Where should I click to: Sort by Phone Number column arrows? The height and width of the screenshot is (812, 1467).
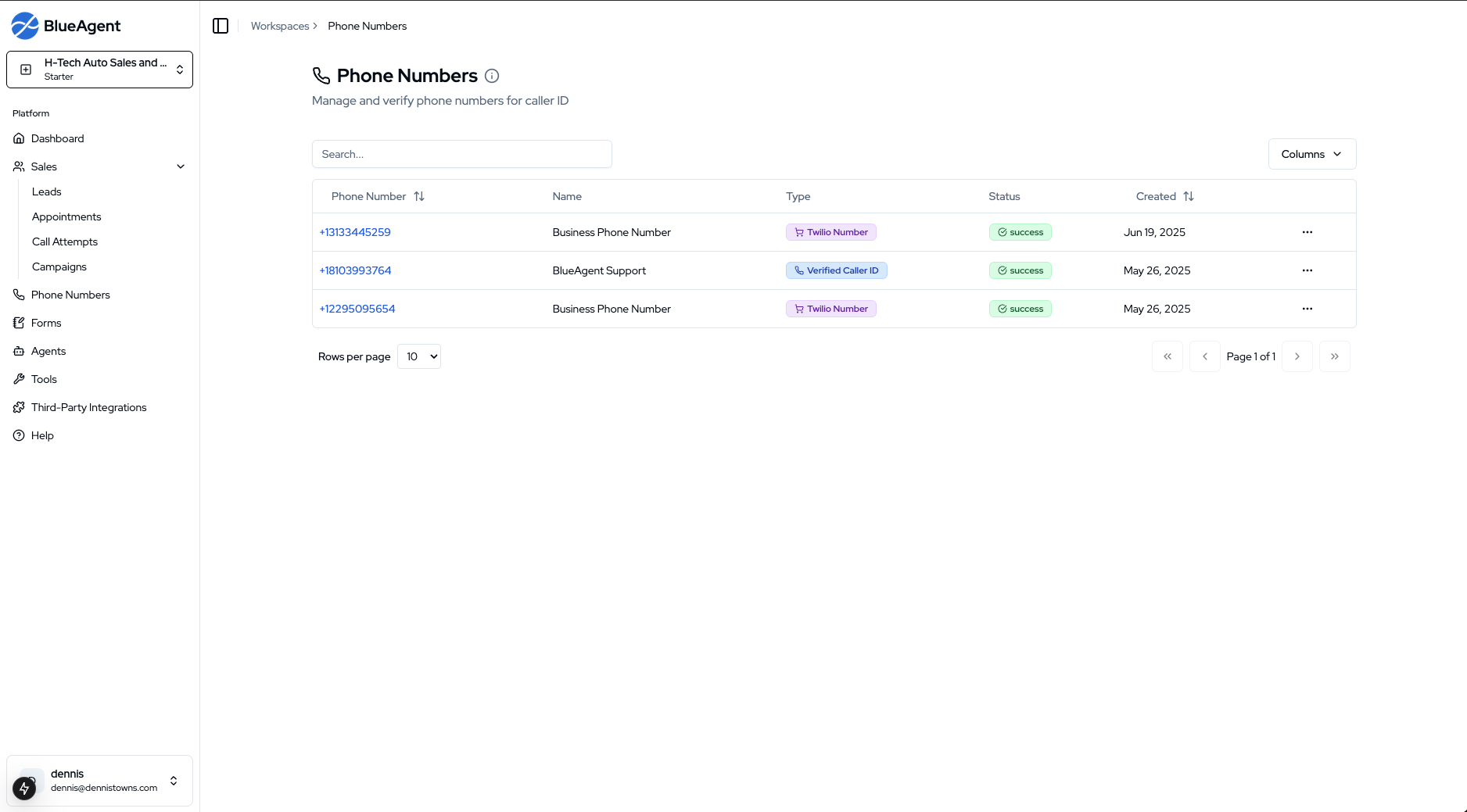(419, 196)
